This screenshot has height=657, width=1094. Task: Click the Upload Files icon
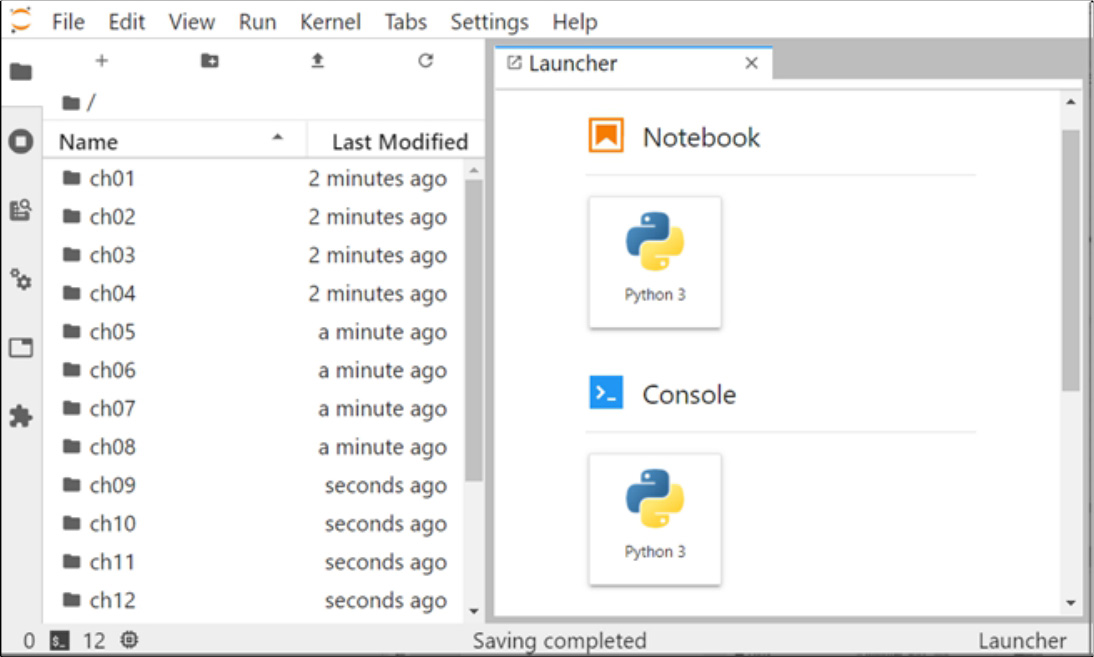click(317, 61)
